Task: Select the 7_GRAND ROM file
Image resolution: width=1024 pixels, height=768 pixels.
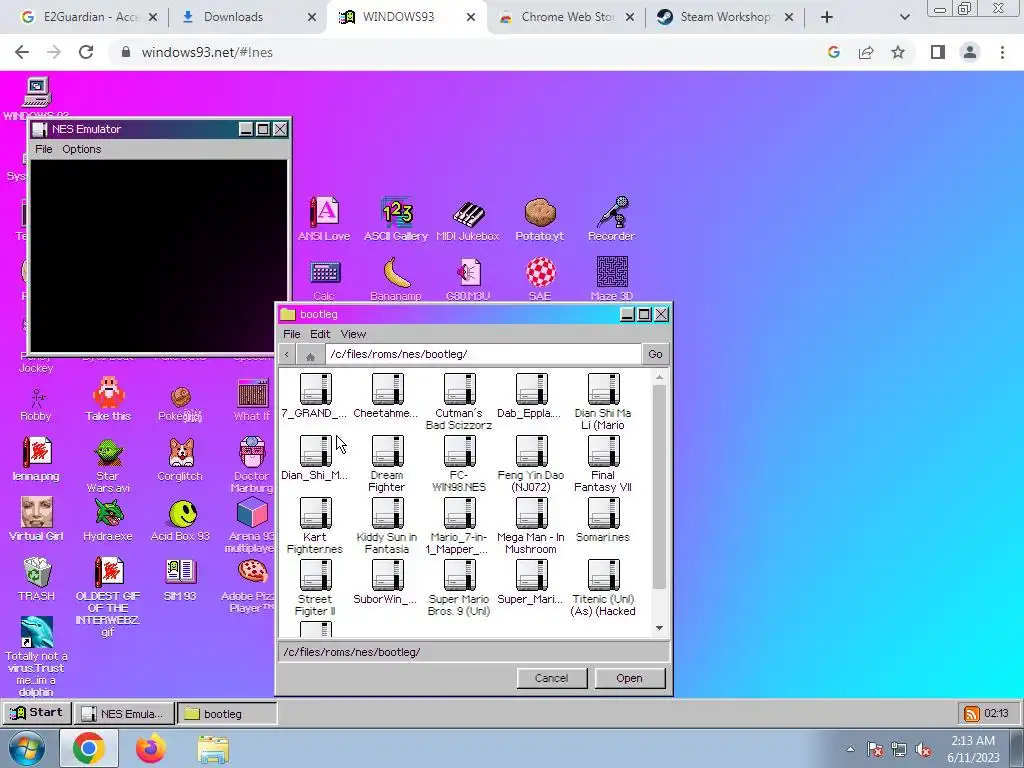Action: 315,396
